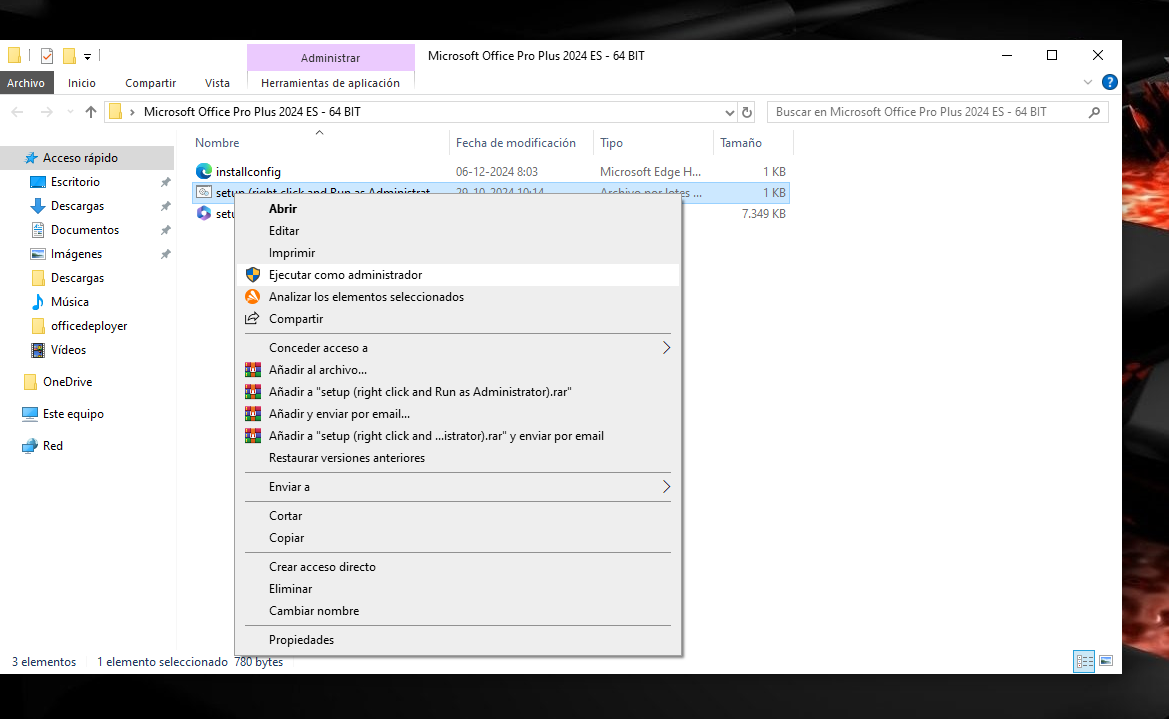Select the Office setup application icon

(204, 213)
